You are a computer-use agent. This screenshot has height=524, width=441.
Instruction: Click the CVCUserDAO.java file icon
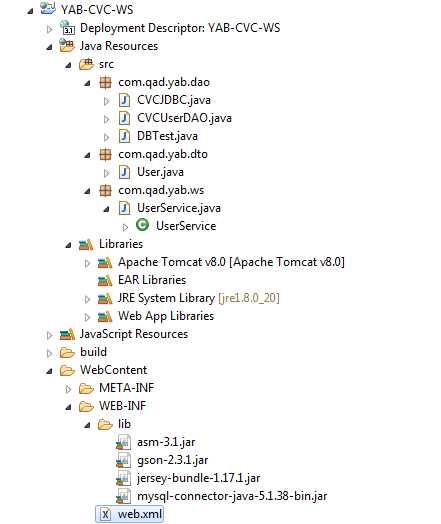[124, 118]
